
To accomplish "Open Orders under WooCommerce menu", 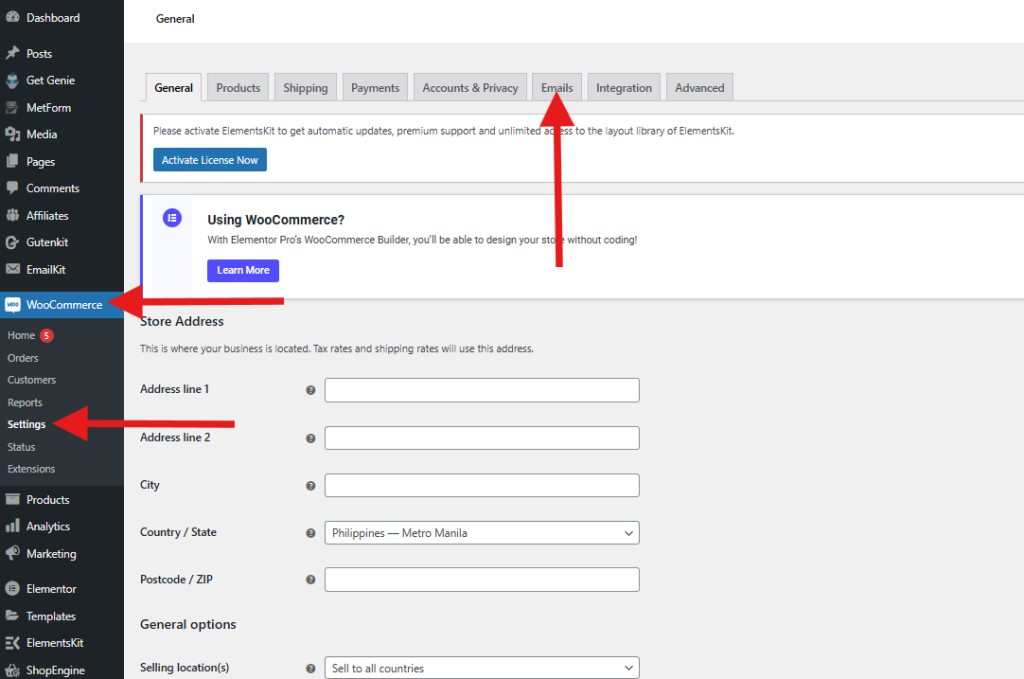I will [23, 358].
